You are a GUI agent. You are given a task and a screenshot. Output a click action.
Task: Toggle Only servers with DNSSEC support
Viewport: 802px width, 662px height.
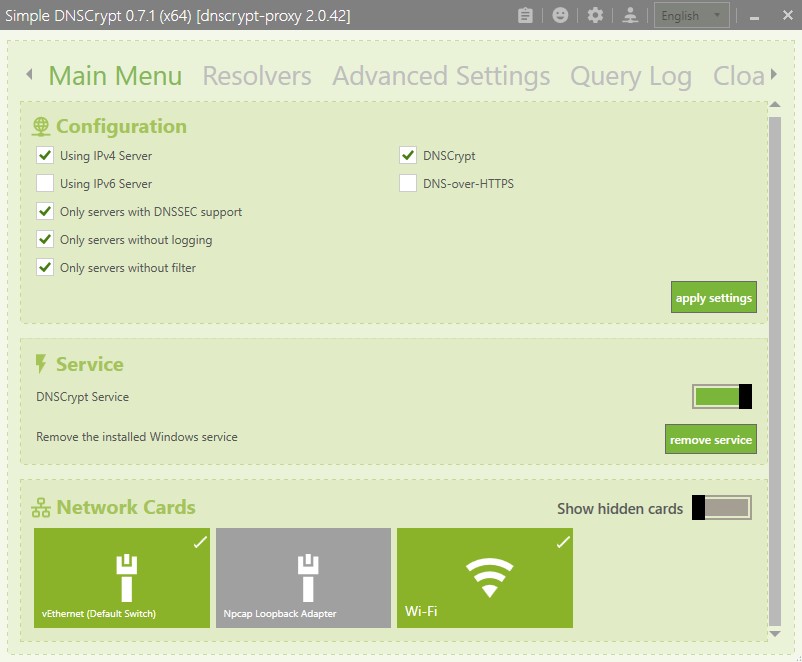tap(45, 211)
